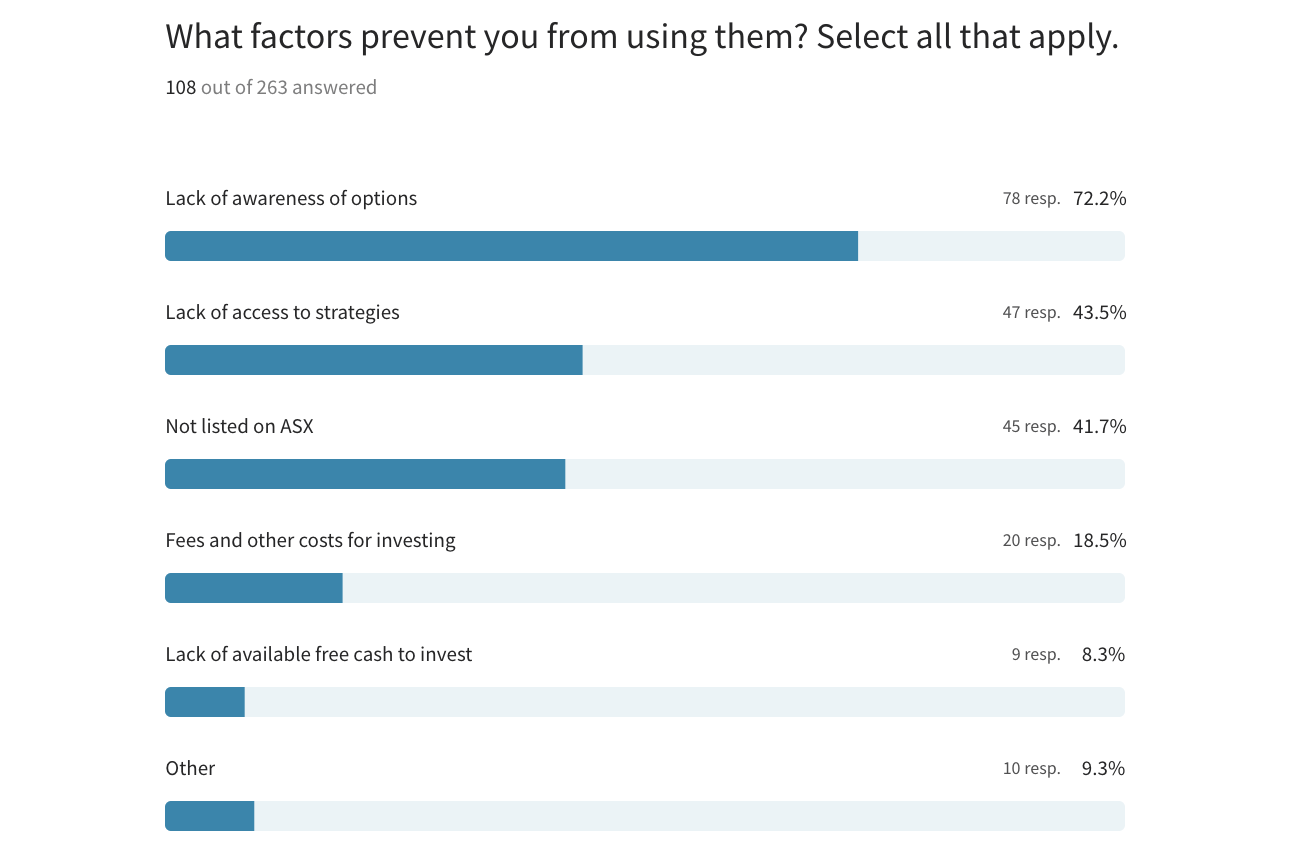Click the "9 resp." response count
Viewport: 1298px width, 862px height.
(x=1035, y=655)
